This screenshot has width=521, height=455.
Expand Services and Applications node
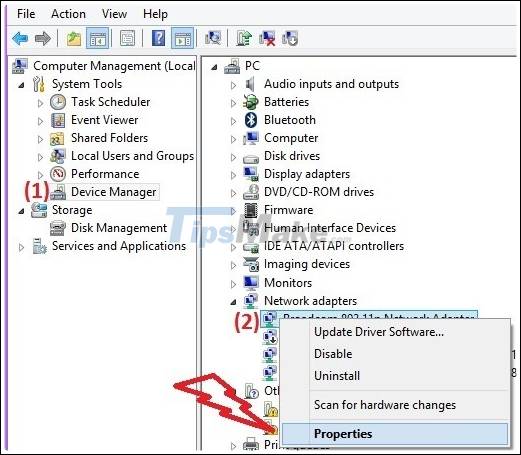coord(21,247)
